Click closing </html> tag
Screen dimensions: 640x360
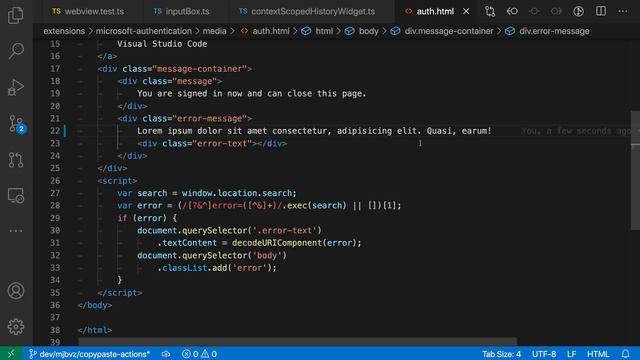(95, 330)
